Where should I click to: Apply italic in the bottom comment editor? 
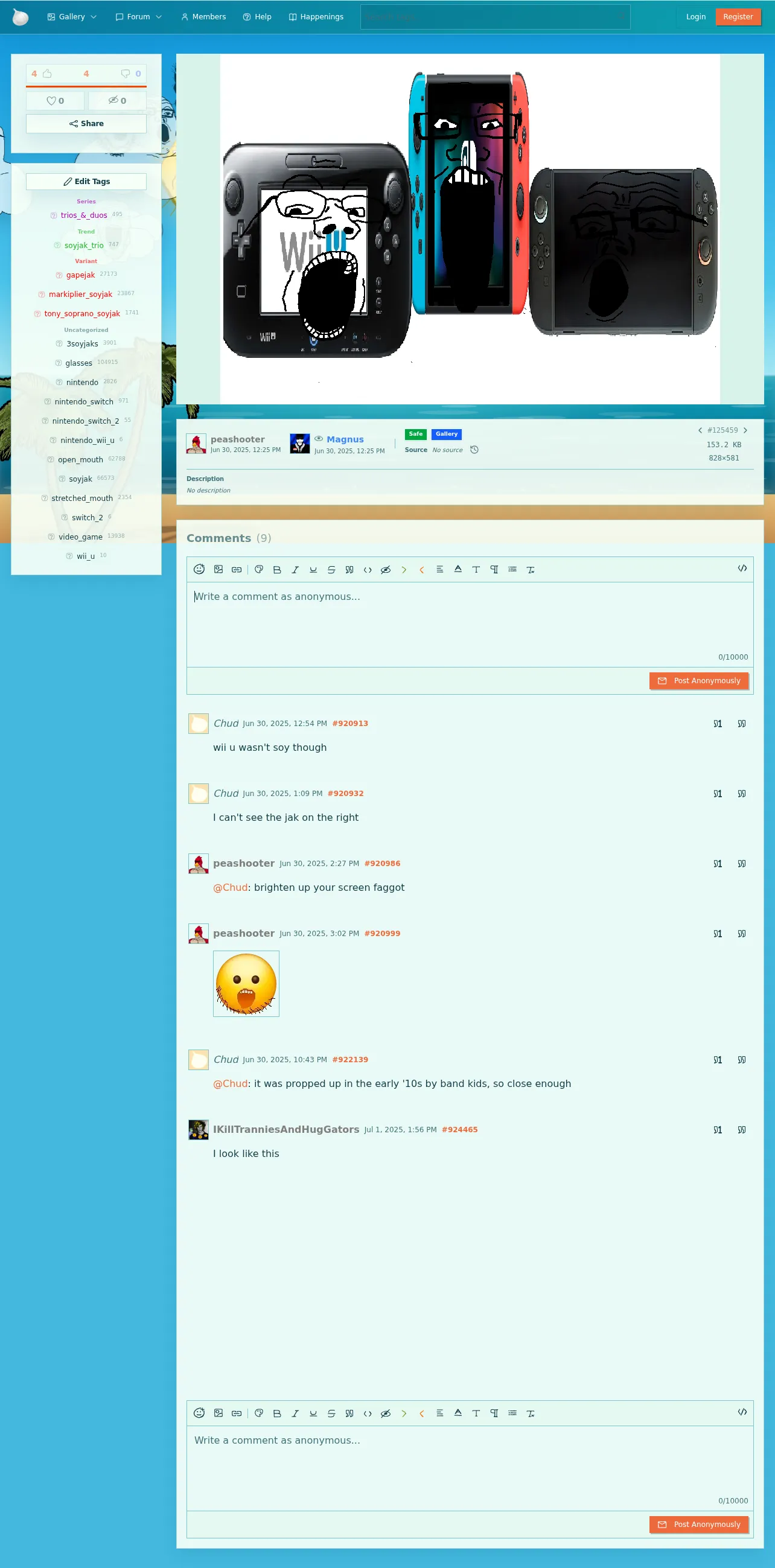(295, 1413)
